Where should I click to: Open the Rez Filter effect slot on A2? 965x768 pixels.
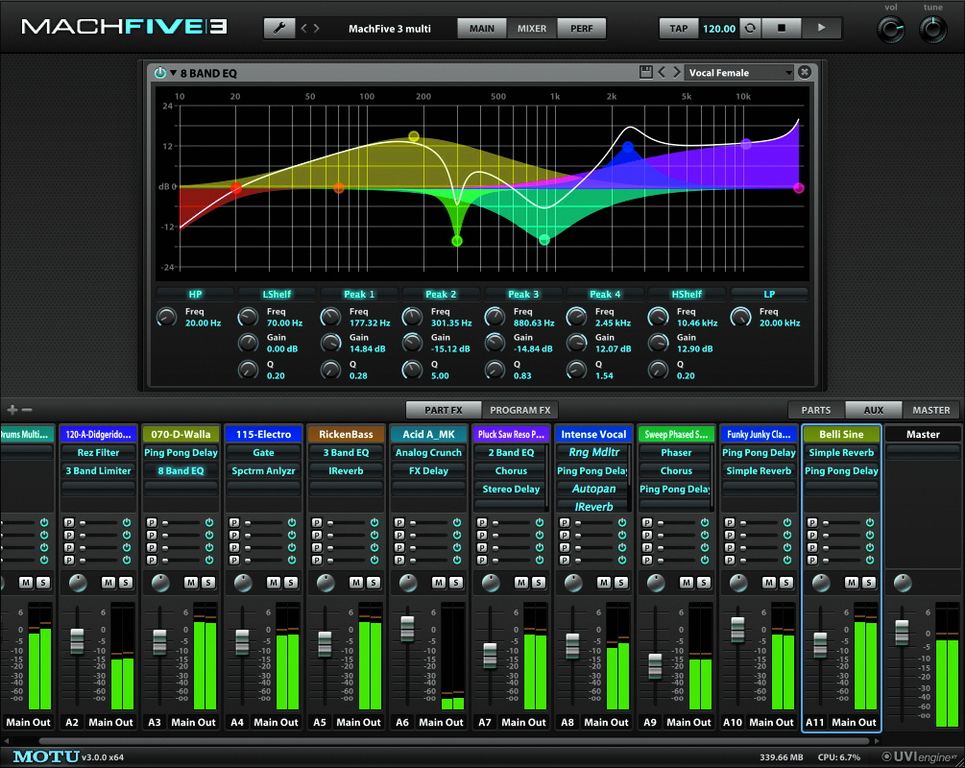coord(98,452)
